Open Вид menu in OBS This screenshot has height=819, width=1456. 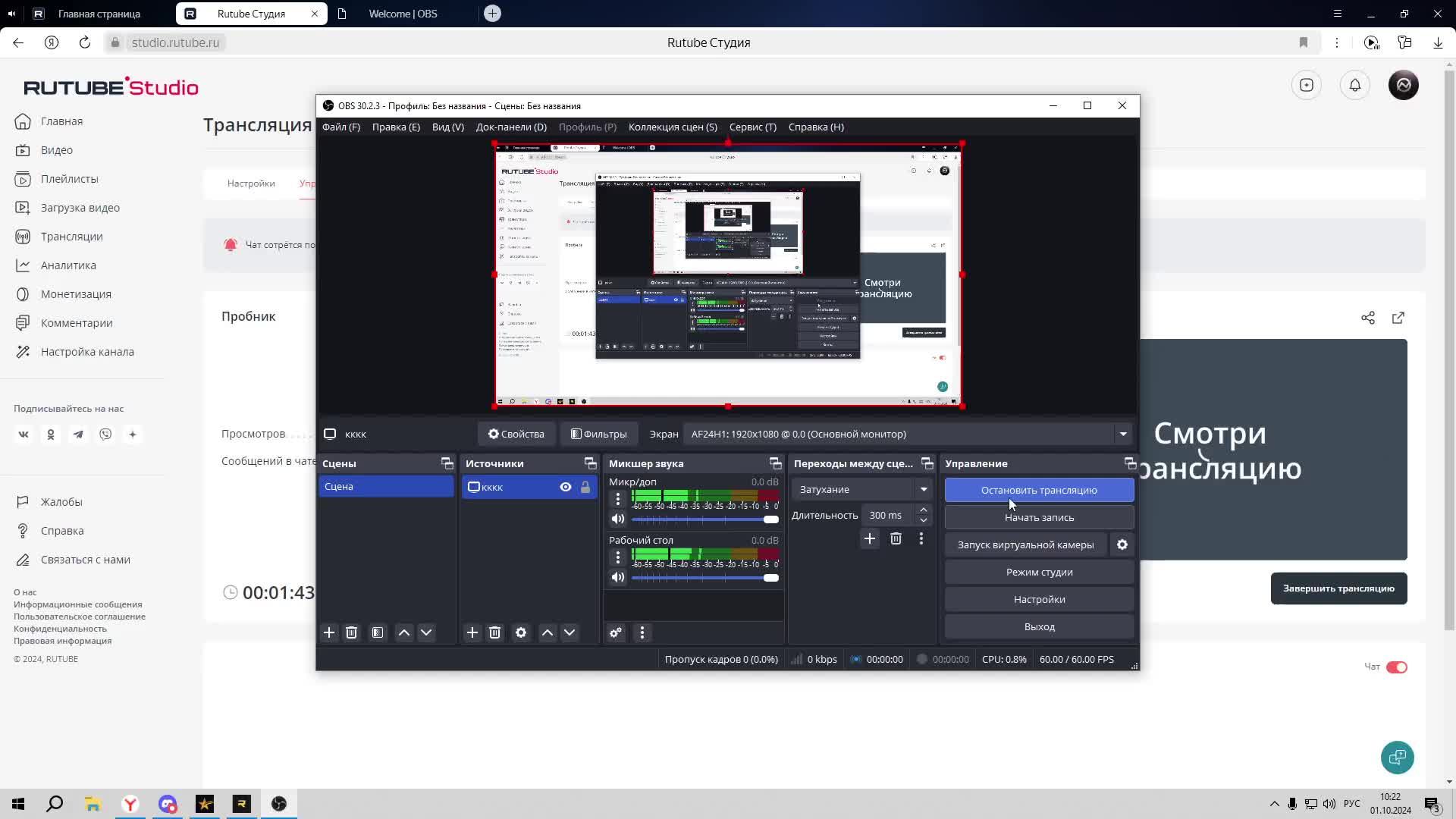(x=447, y=127)
